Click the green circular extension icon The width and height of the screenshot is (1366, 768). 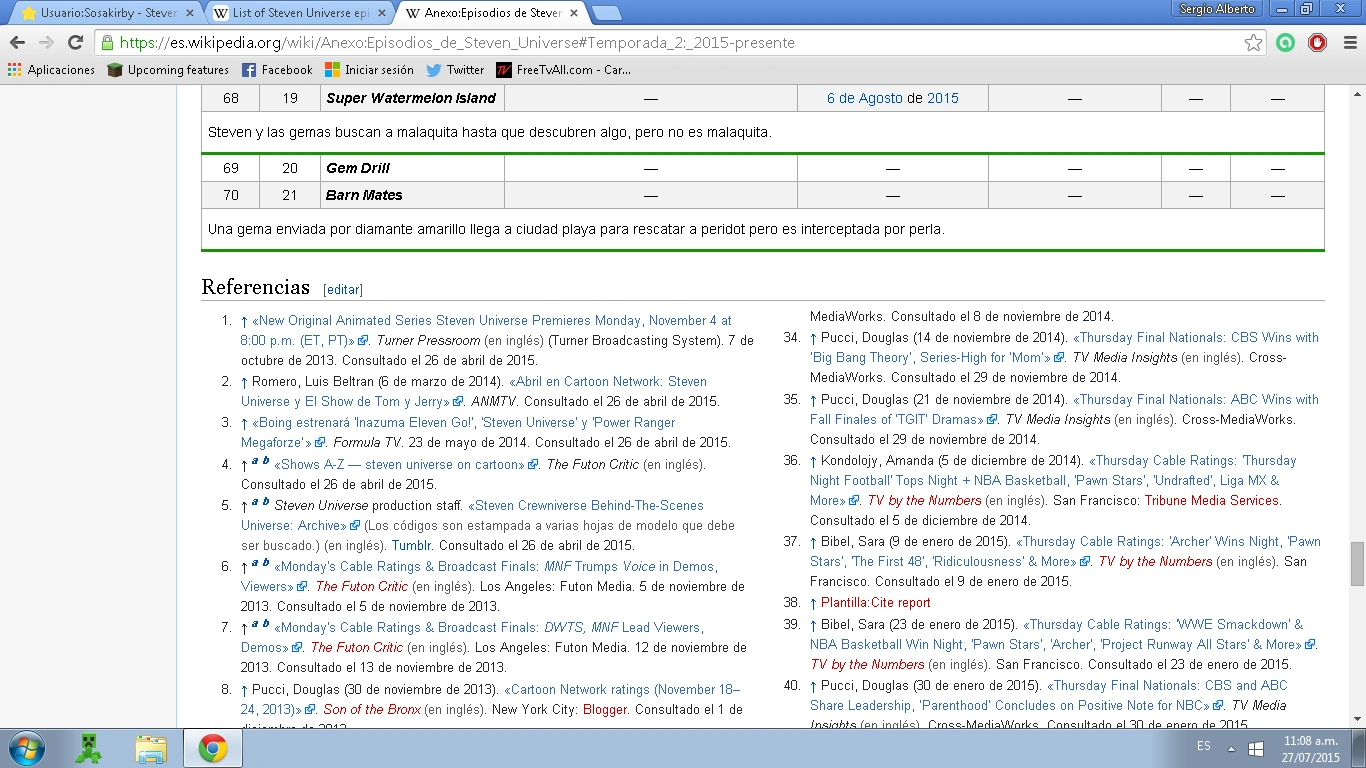1285,43
